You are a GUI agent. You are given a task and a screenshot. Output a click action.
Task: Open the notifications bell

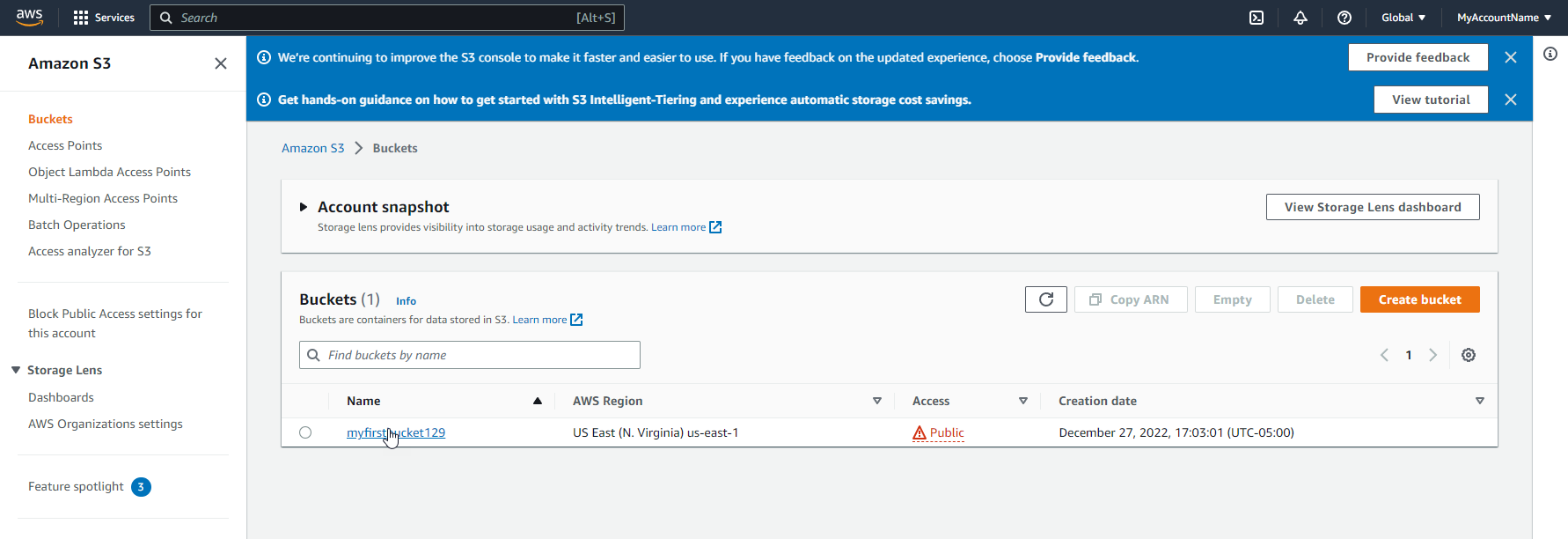pos(1300,18)
